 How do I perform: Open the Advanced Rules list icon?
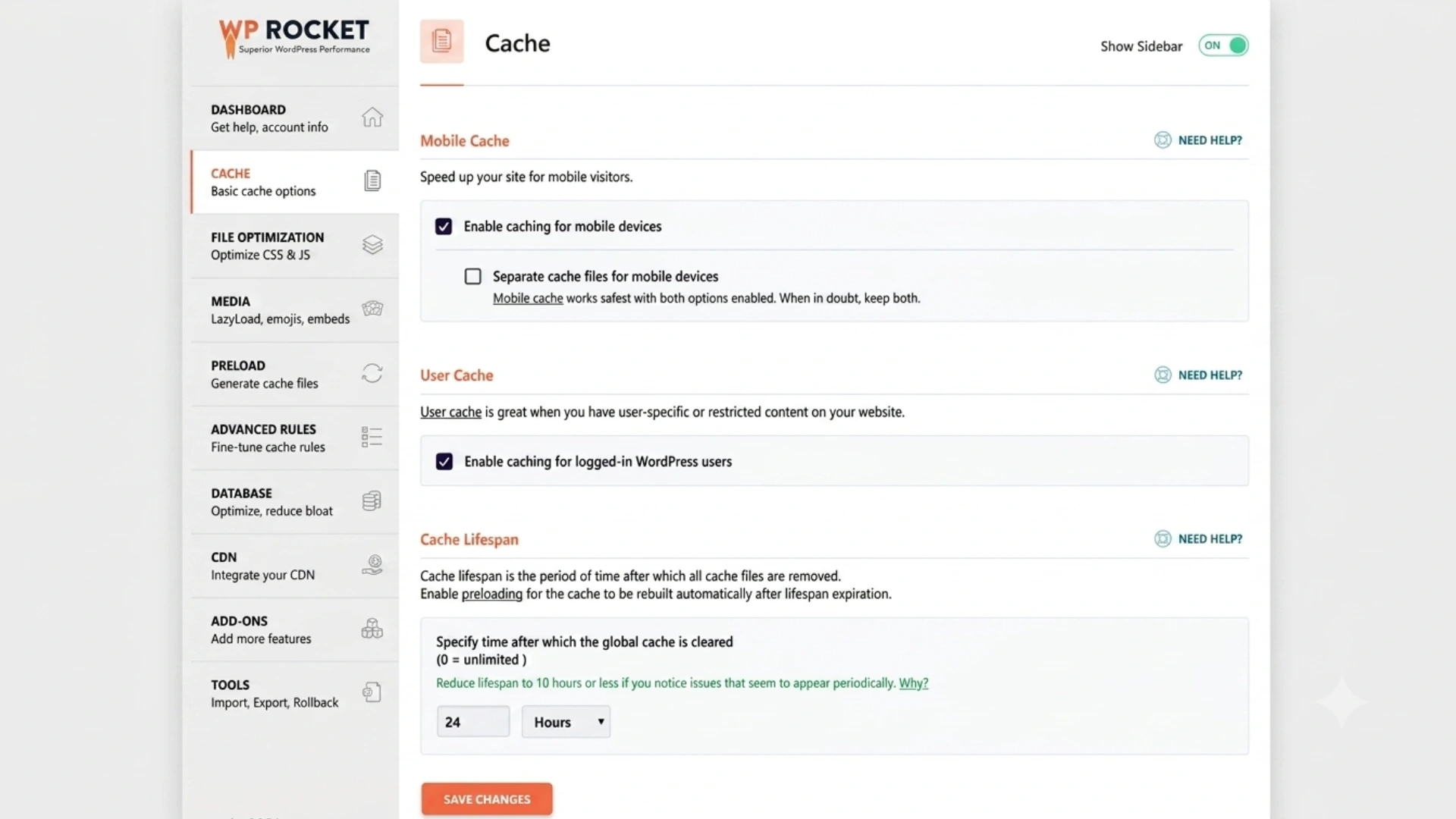[372, 437]
